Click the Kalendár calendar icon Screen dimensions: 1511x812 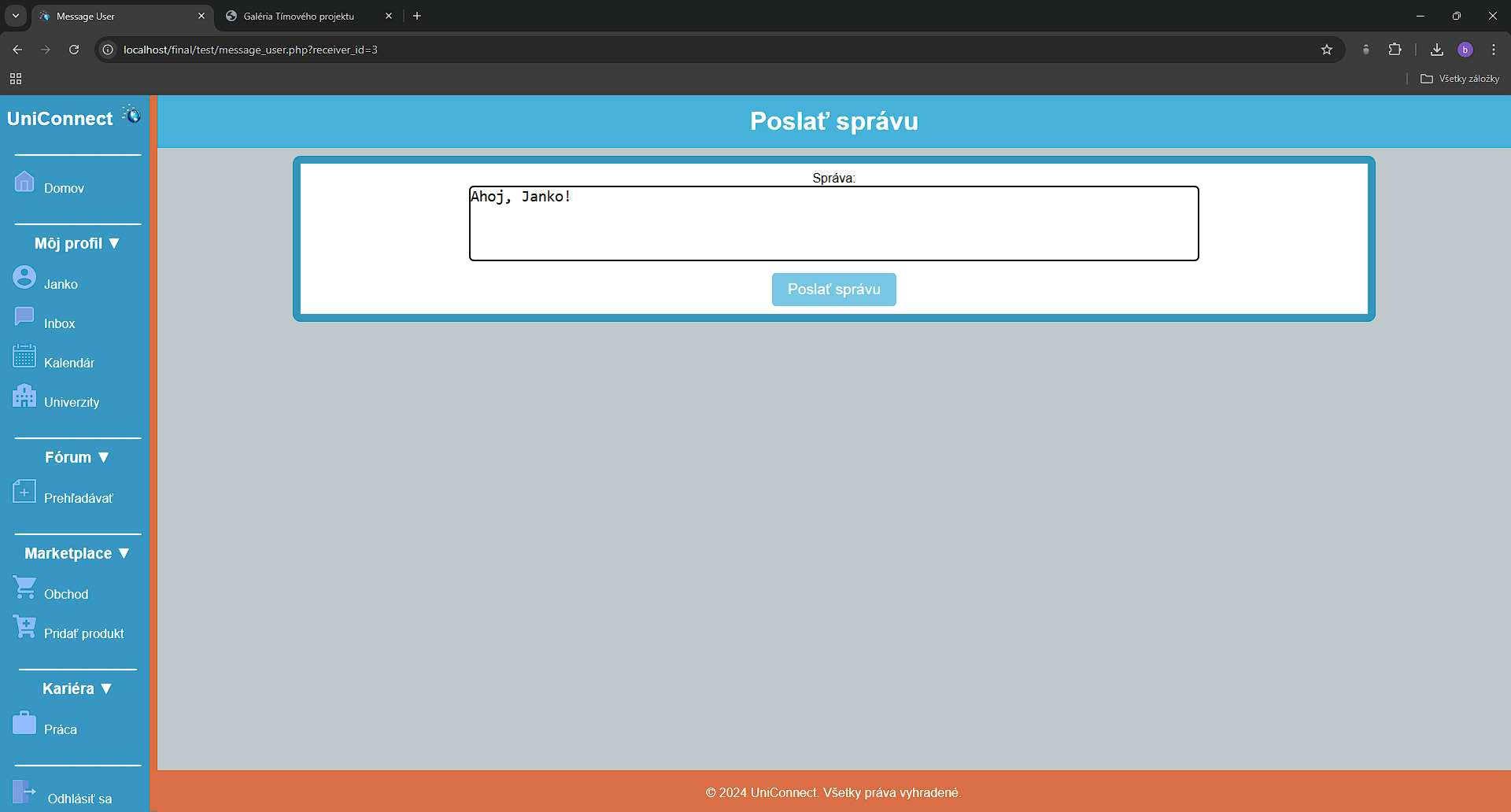(24, 356)
